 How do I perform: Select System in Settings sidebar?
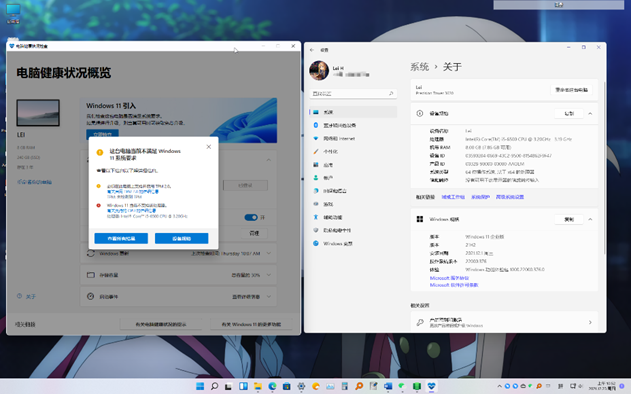pyautogui.click(x=353, y=112)
